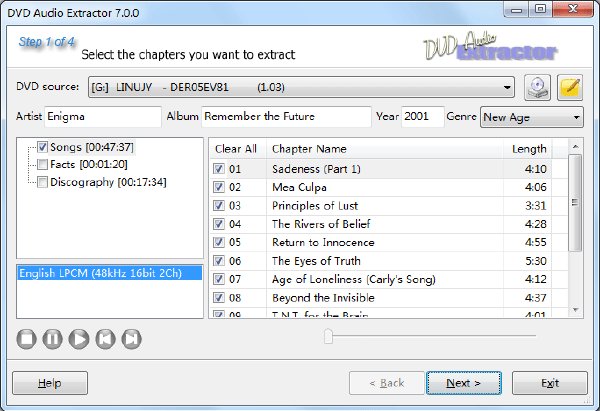Click length 5:30 of chapter 06
The width and height of the screenshot is (600, 411).
point(536,261)
